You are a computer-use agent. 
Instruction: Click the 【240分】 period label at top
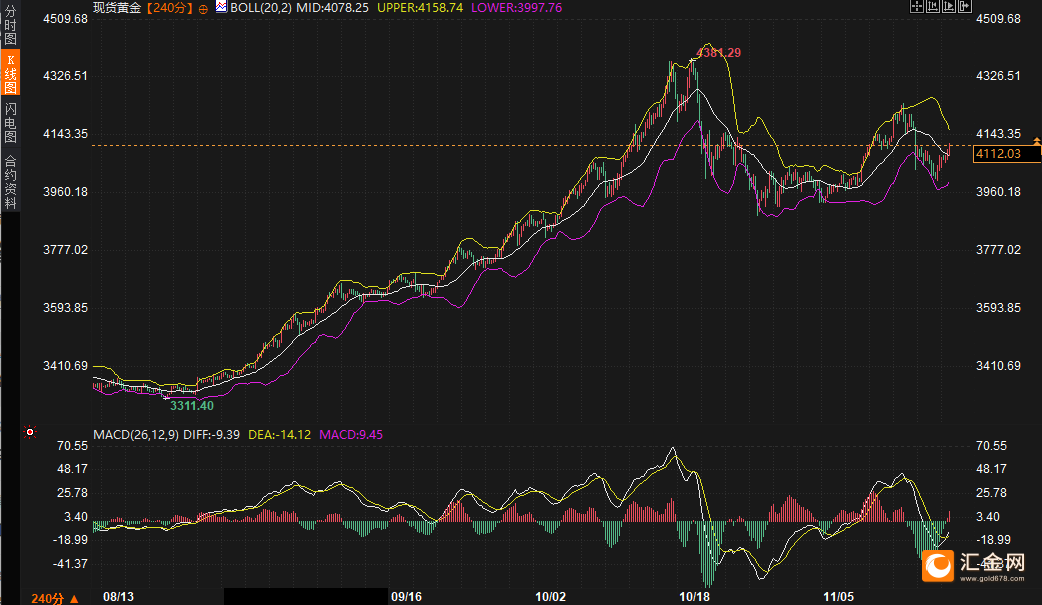click(x=169, y=8)
